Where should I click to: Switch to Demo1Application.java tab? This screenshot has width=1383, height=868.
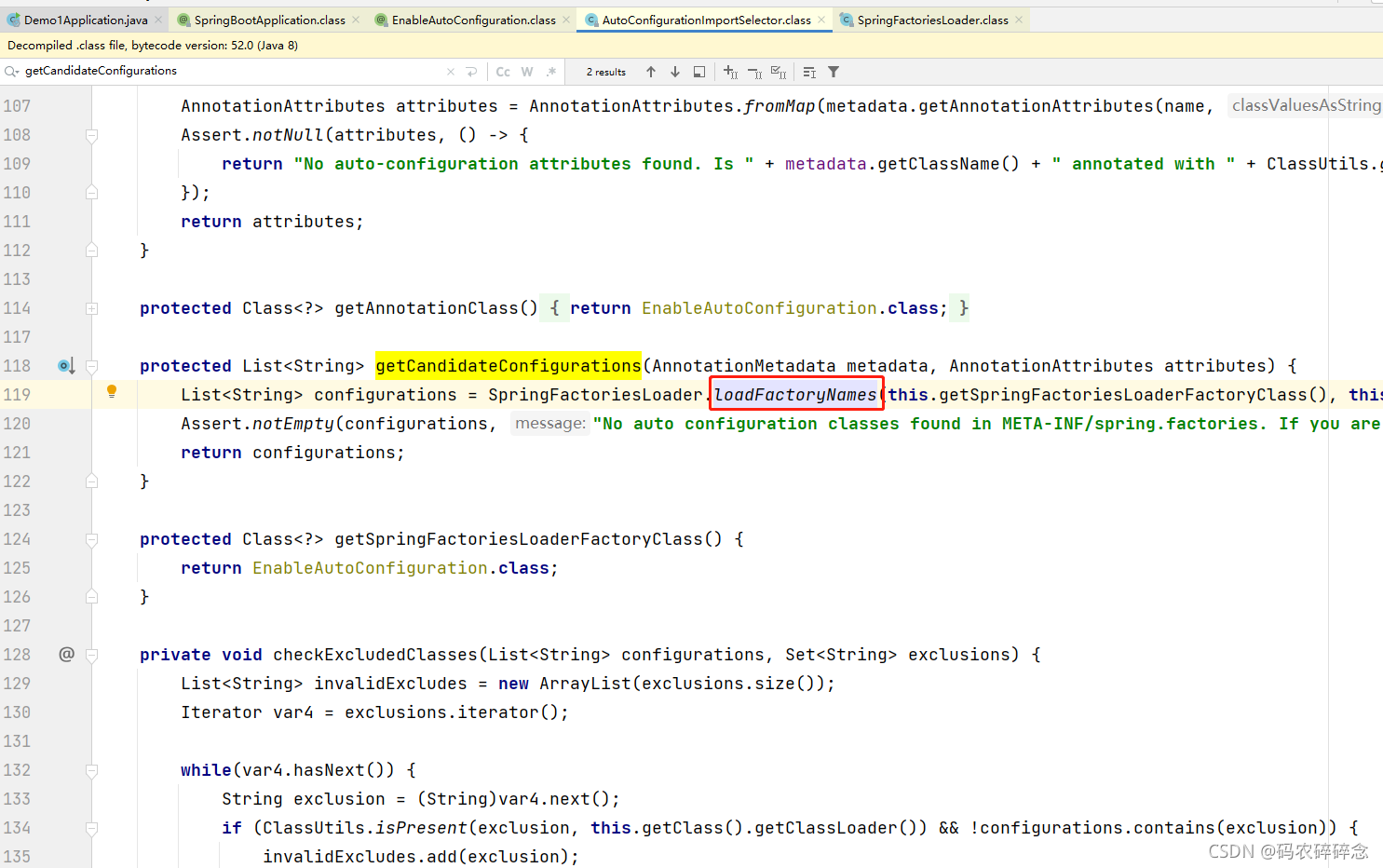coord(85,20)
